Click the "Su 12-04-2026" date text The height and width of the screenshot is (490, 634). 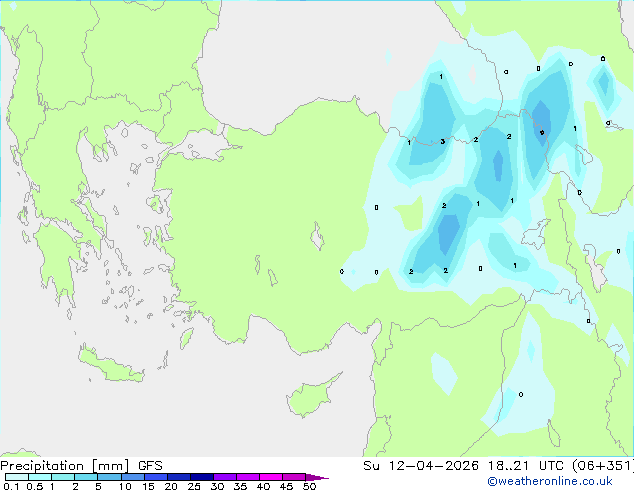click(421, 466)
